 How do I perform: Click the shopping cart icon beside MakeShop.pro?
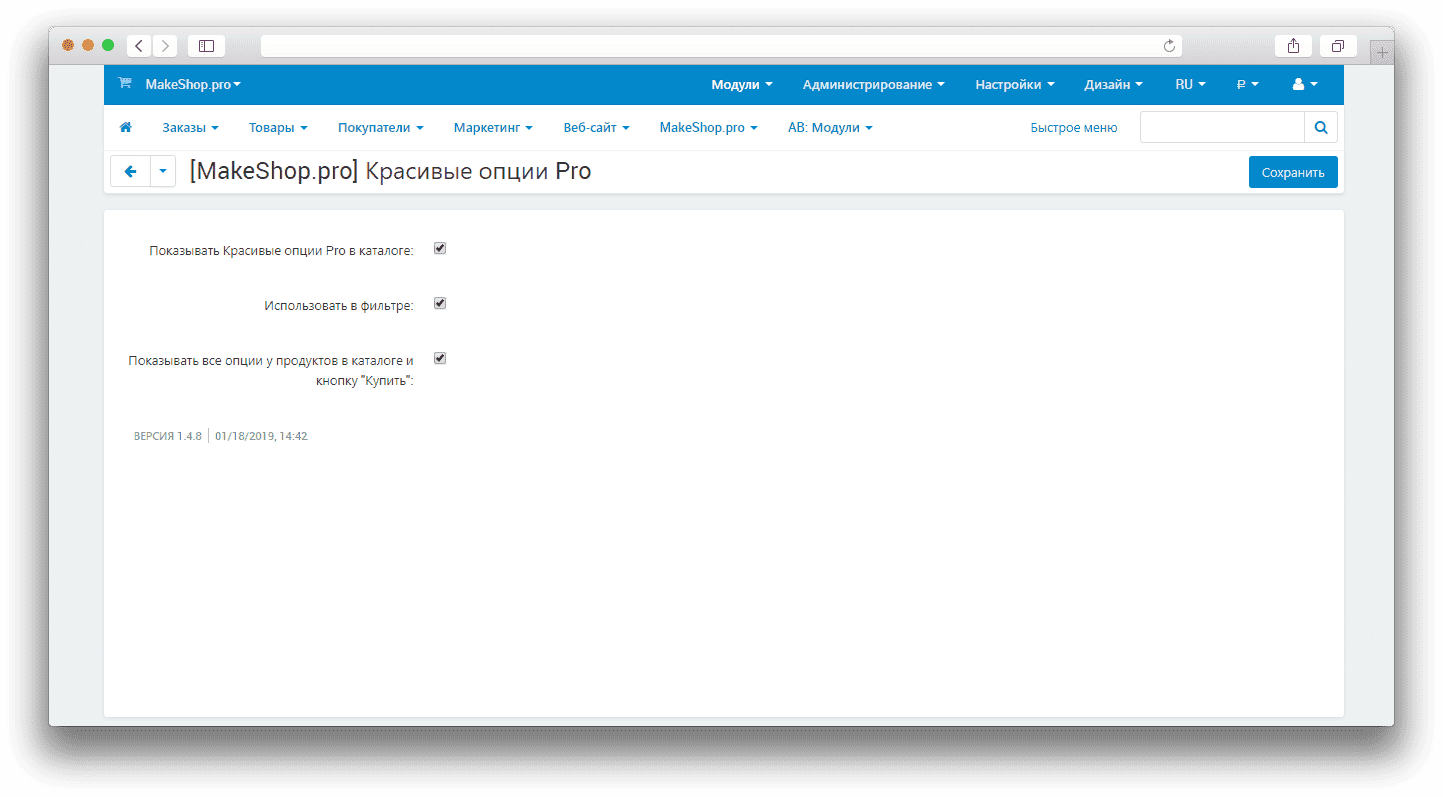point(125,84)
